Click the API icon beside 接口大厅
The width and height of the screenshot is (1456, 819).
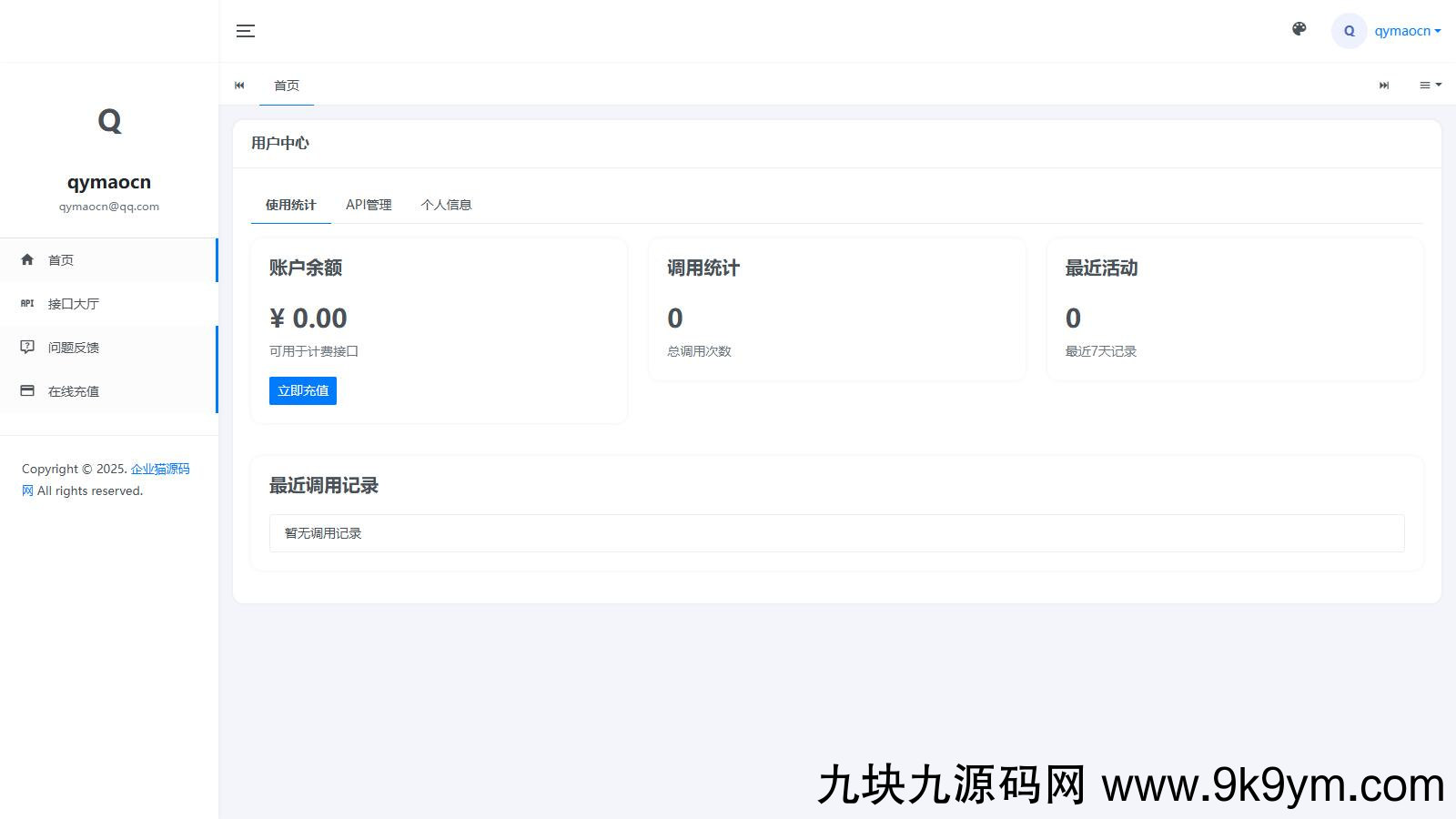27,304
